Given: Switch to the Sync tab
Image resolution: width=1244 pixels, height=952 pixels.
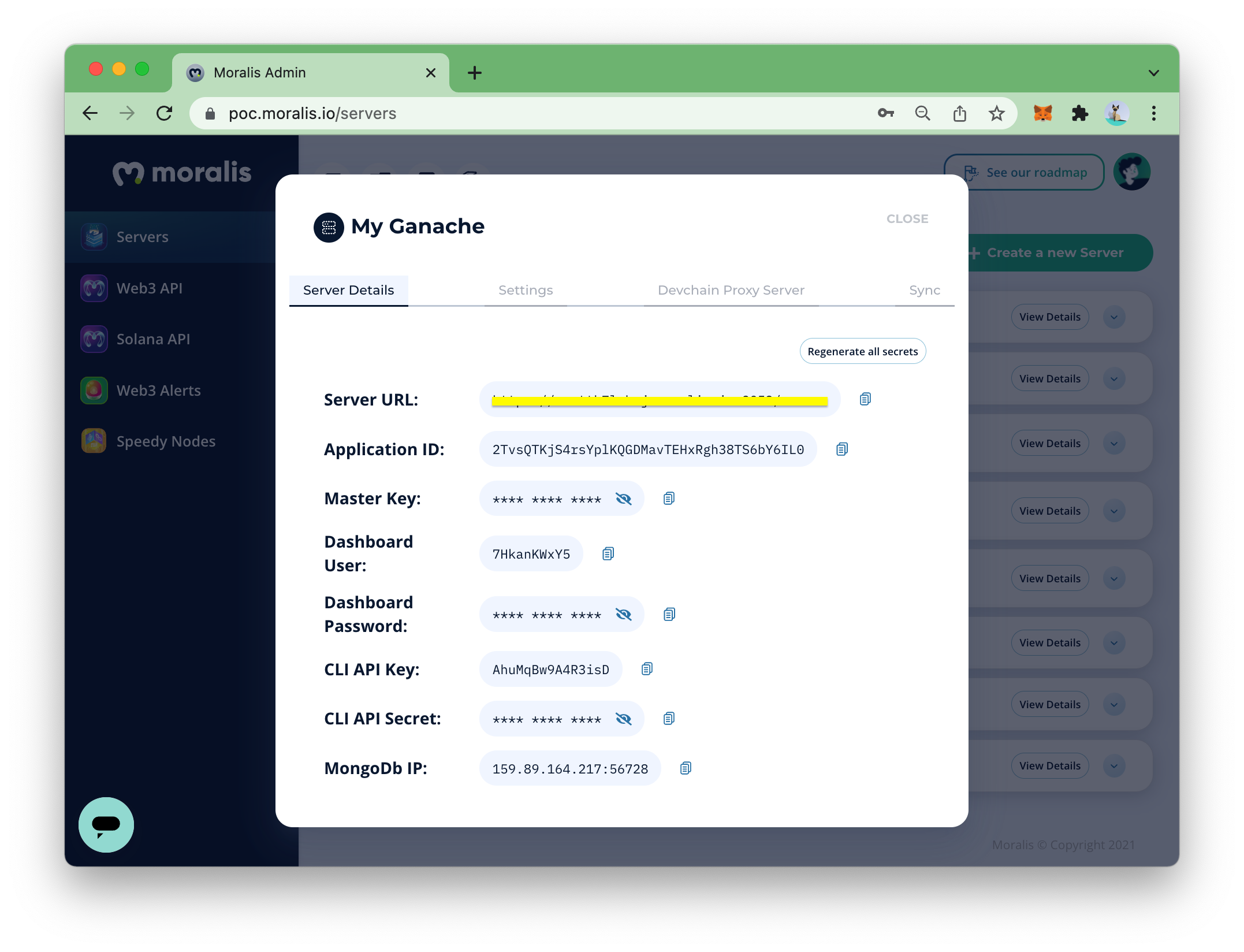Looking at the screenshot, I should click(924, 290).
